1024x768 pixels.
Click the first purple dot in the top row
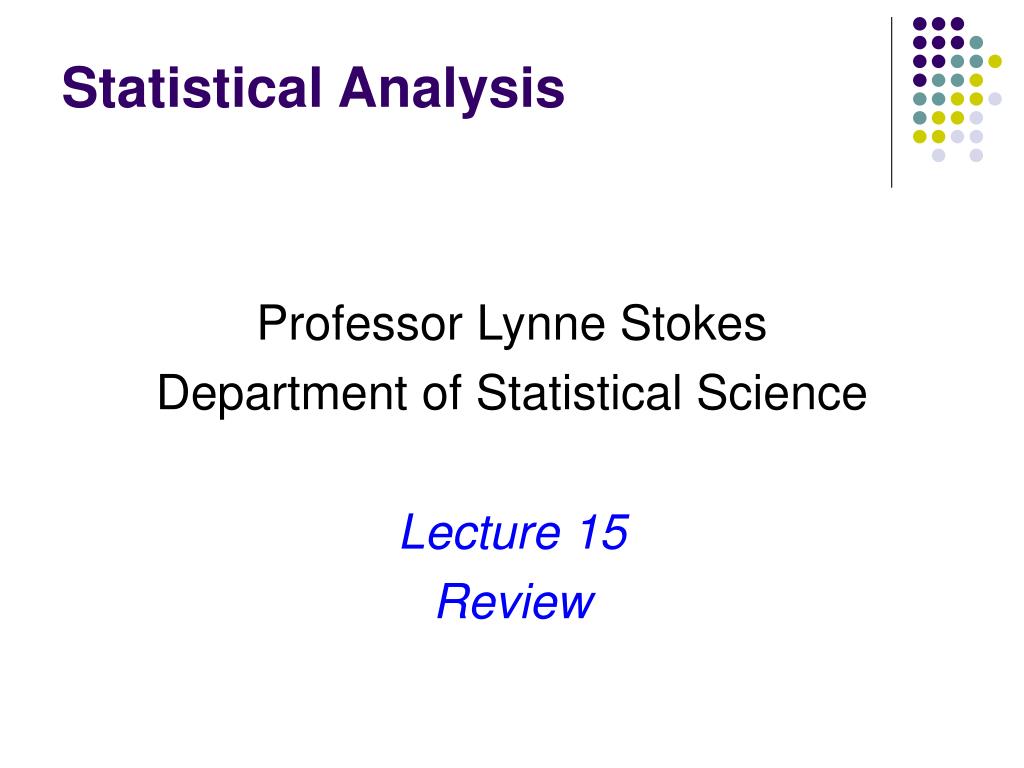point(920,24)
